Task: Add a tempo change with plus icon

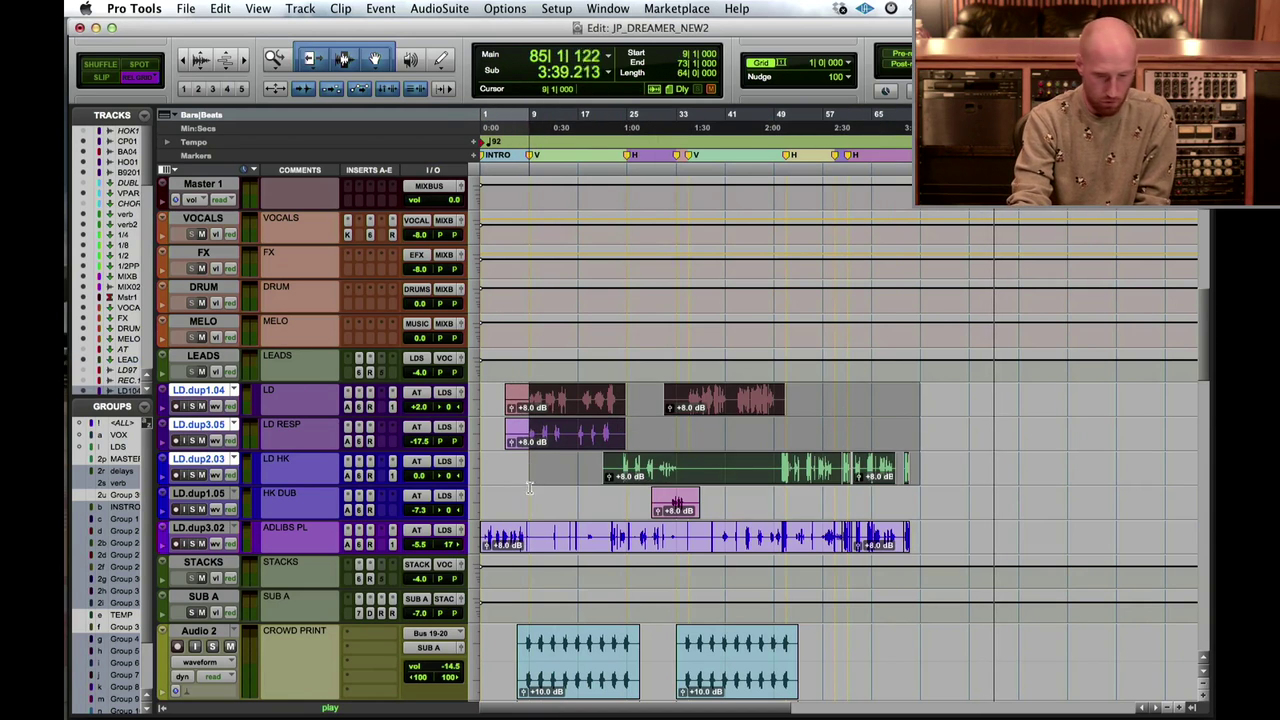Action: 475,142
